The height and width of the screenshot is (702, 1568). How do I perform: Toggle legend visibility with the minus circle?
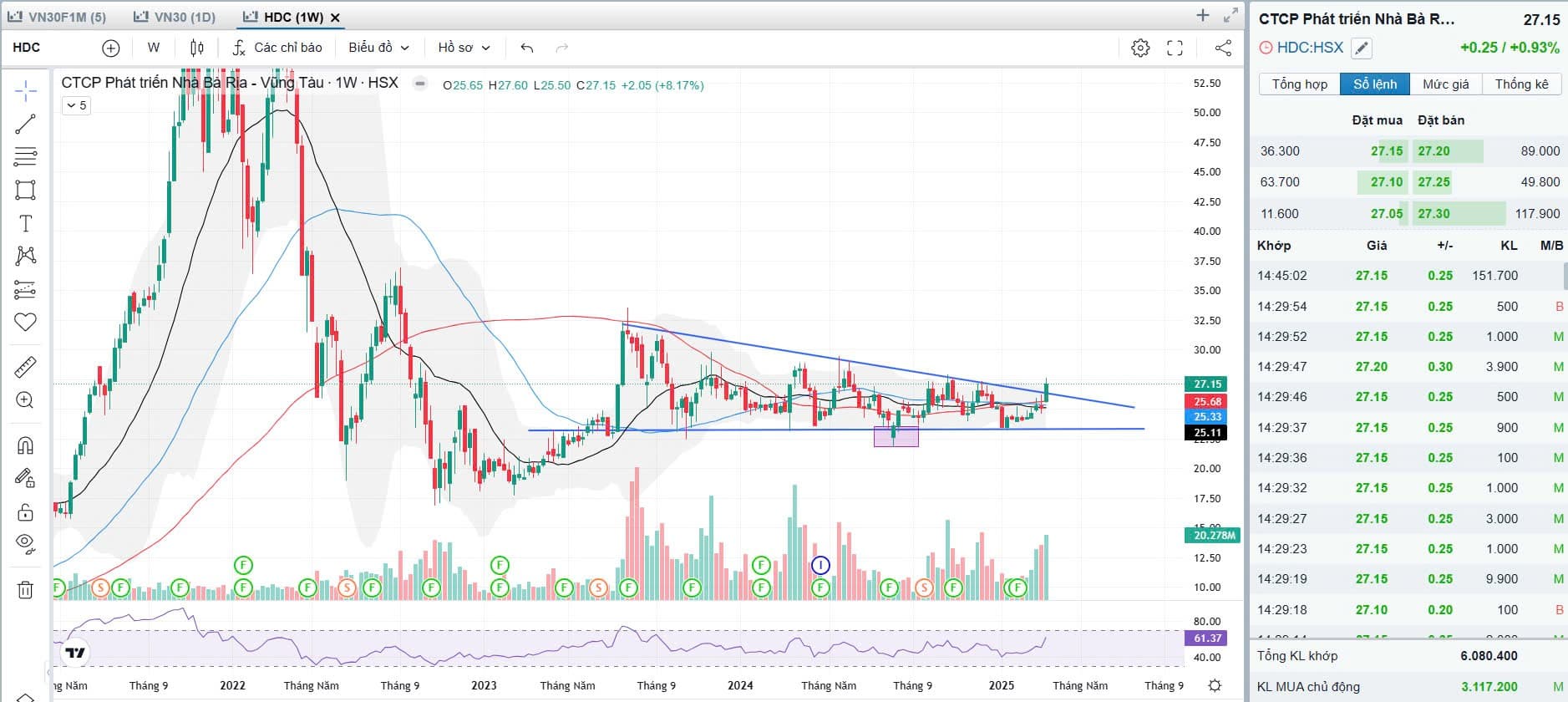(x=420, y=84)
